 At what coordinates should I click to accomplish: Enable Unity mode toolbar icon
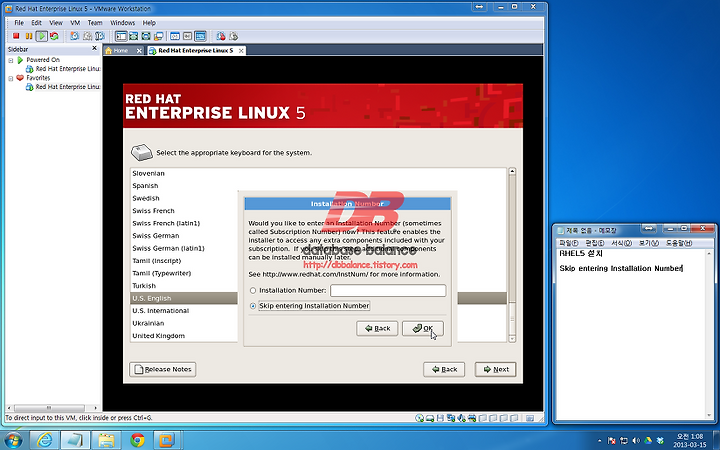coord(158,36)
